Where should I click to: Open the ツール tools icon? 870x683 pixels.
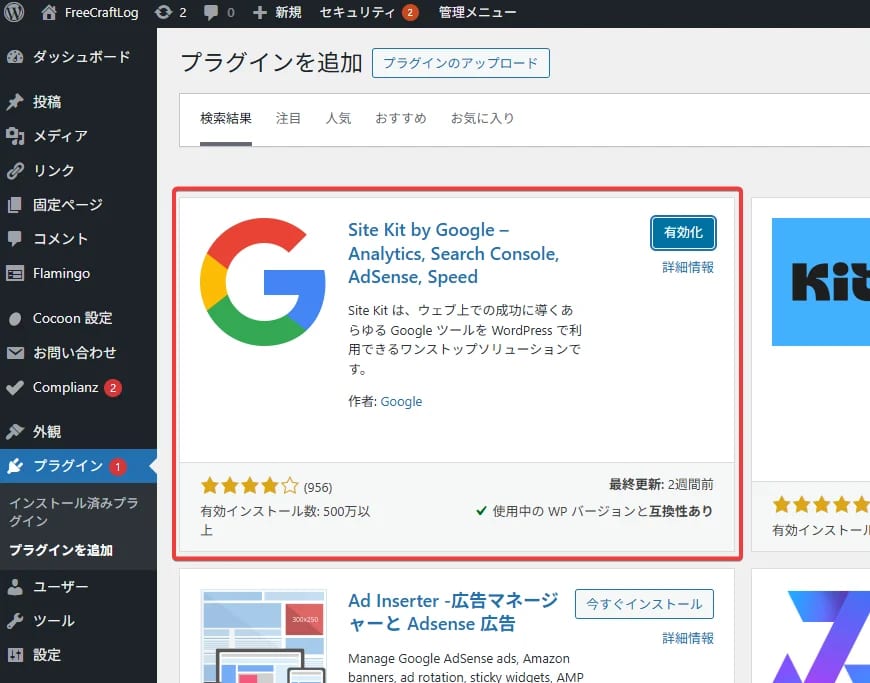pos(17,620)
